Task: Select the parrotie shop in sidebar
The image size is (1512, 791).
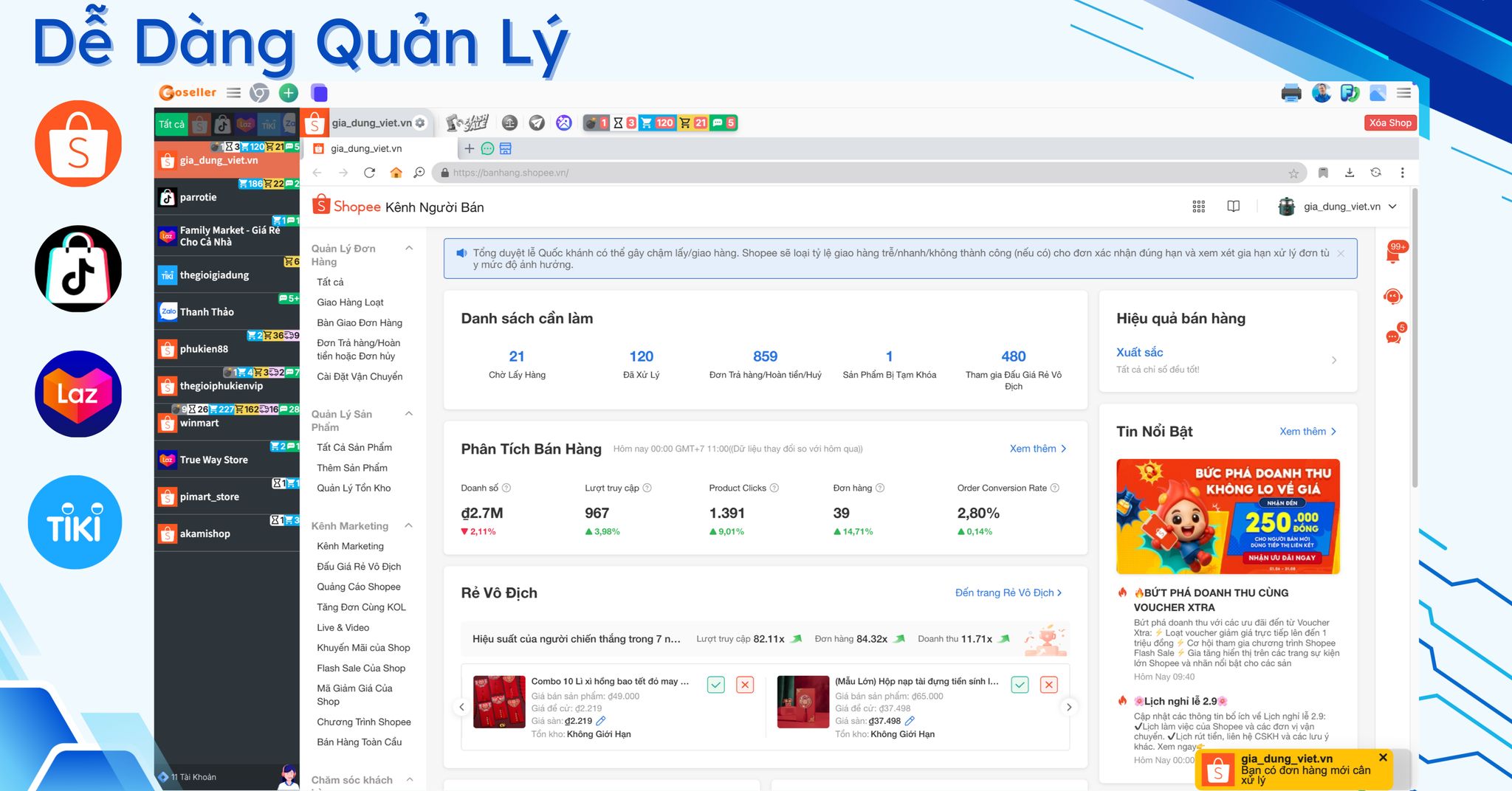Action: [x=227, y=197]
